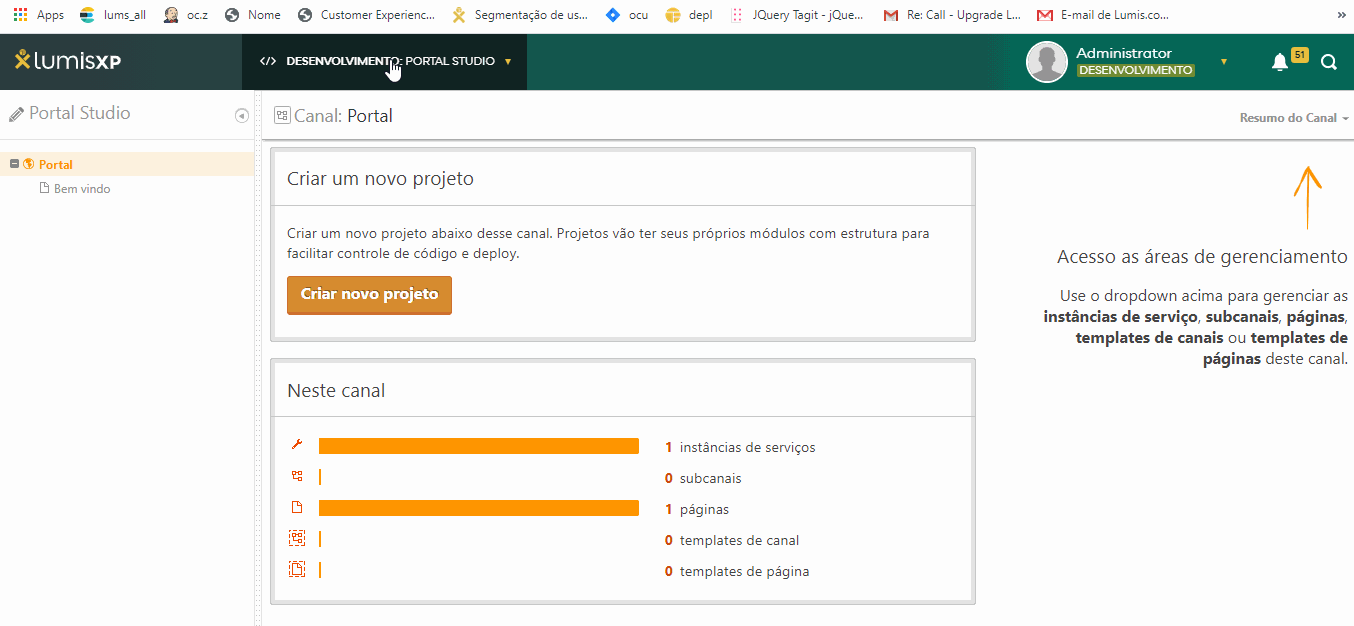This screenshot has width=1354, height=626.
Task: Click the páginas orange bar
Action: pyautogui.click(x=479, y=508)
